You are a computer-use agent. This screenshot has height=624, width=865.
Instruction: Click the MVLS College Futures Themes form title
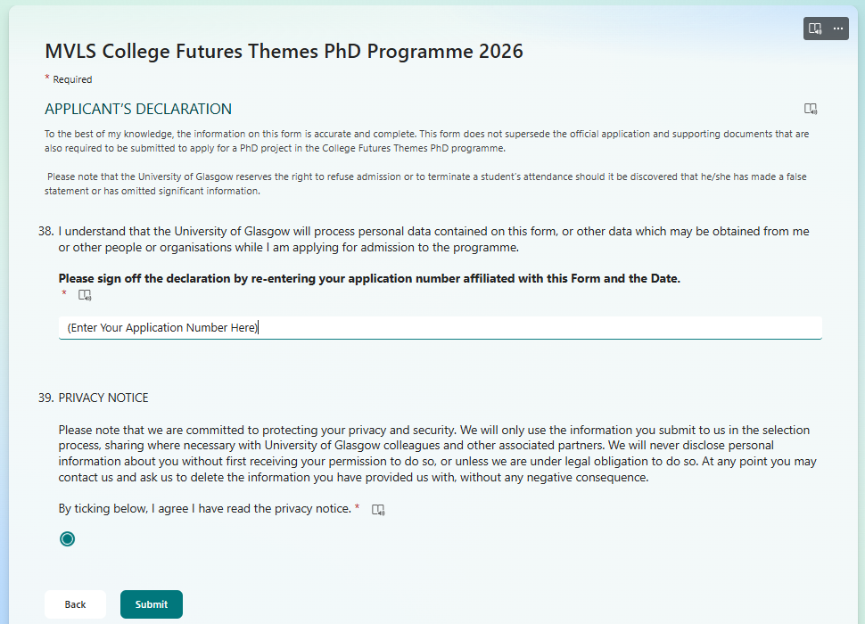[x=284, y=52]
